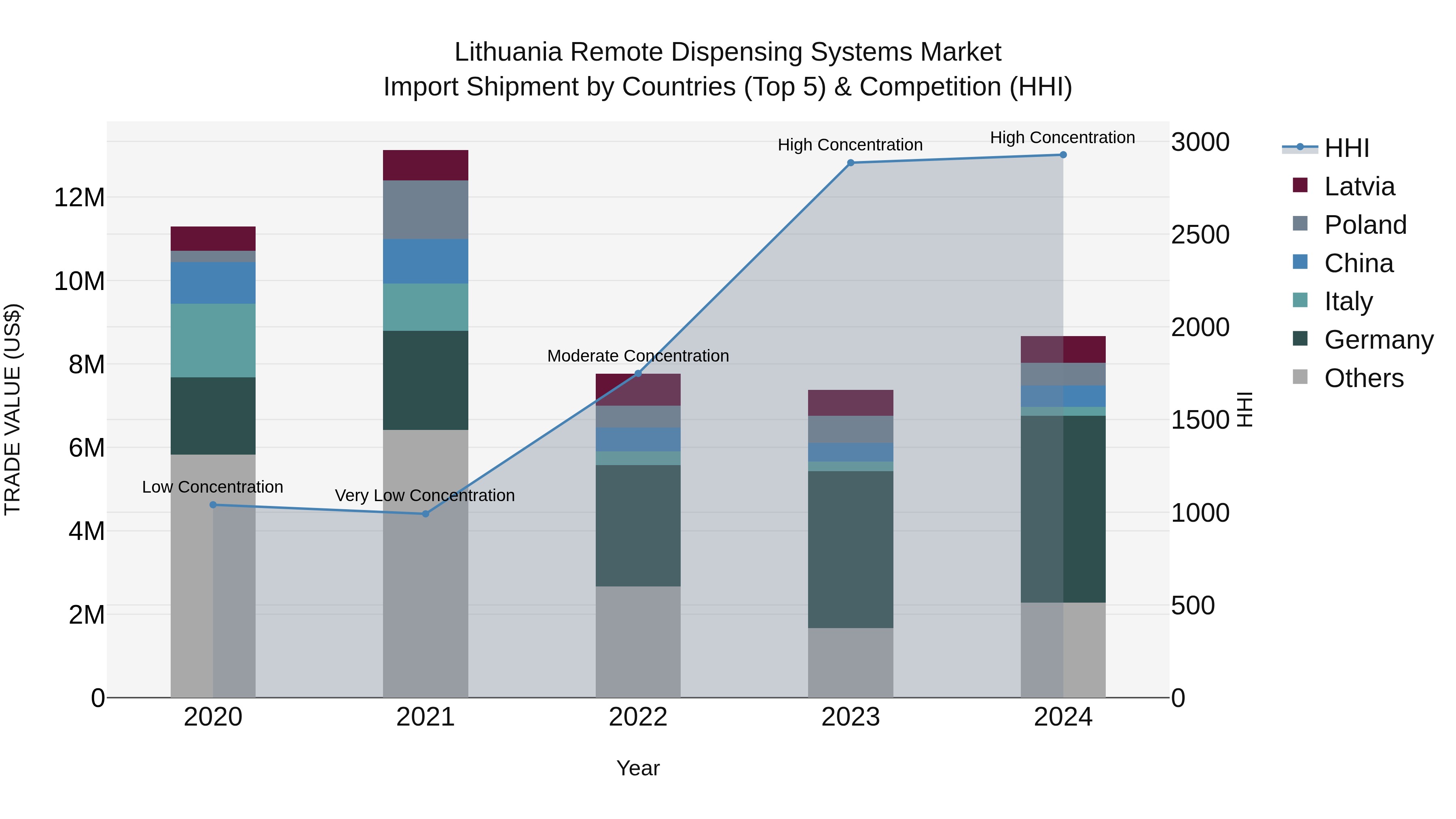Click the Others segment of 2022 bar
The height and width of the screenshot is (819, 1456).
point(638,642)
